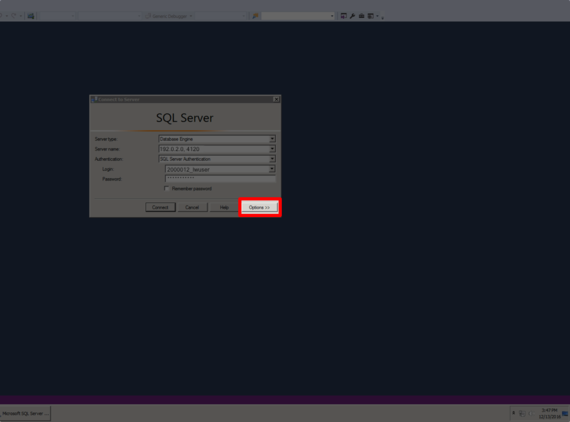Click the network icon in the system tray

pos(522,413)
